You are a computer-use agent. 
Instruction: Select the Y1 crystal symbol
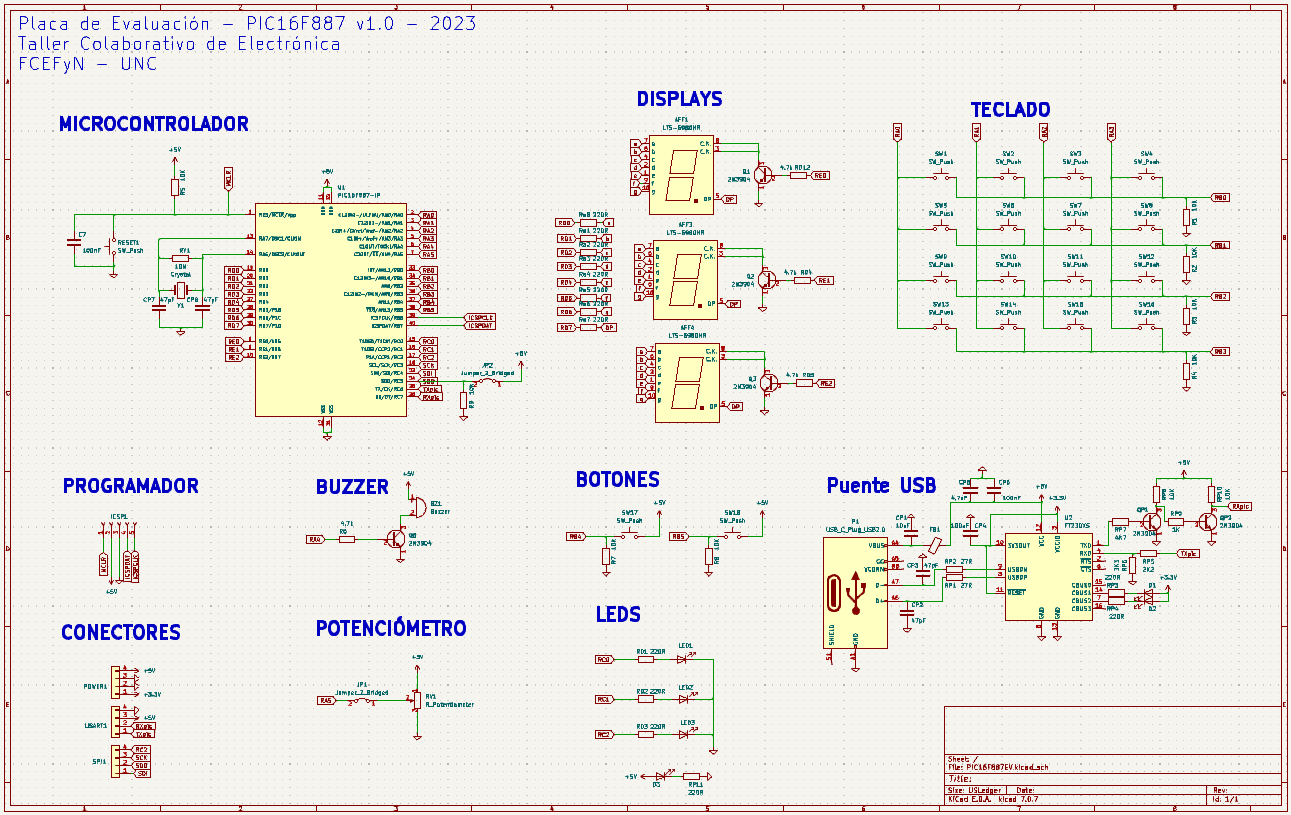[181, 289]
